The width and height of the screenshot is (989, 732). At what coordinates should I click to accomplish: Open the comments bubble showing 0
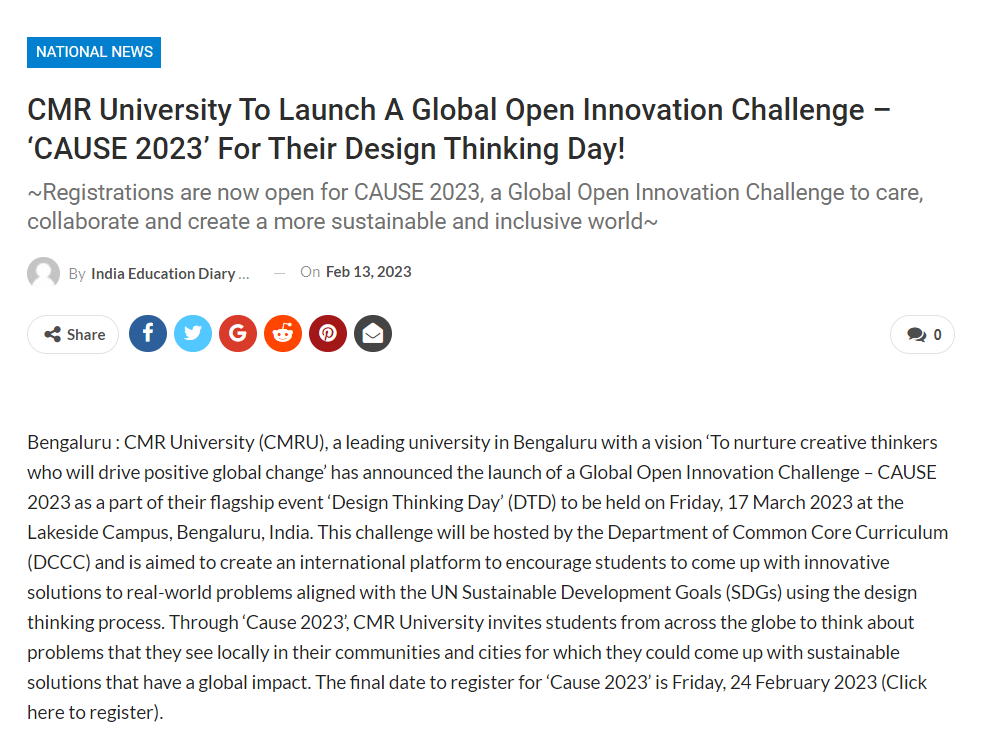point(923,335)
